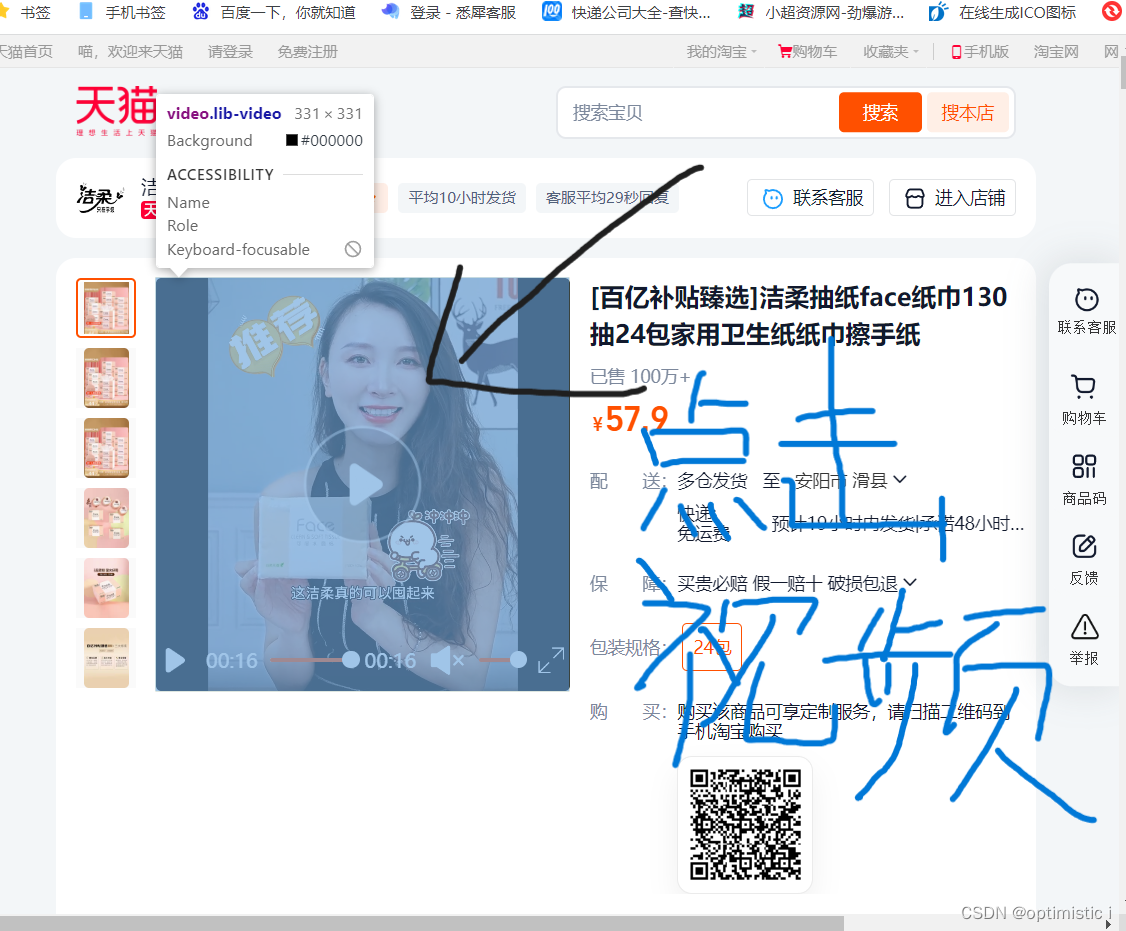The width and height of the screenshot is (1126, 931).
Task: Select the third product thumbnail
Action: pyautogui.click(x=106, y=448)
